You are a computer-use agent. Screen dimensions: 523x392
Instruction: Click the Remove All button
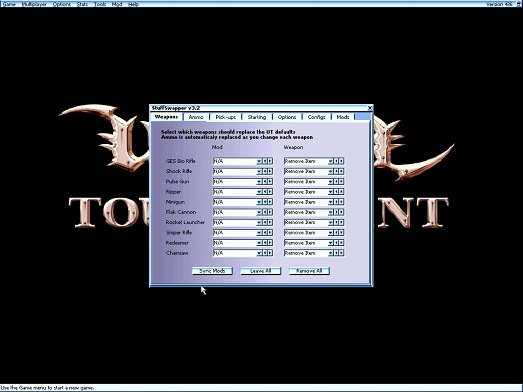tap(309, 271)
